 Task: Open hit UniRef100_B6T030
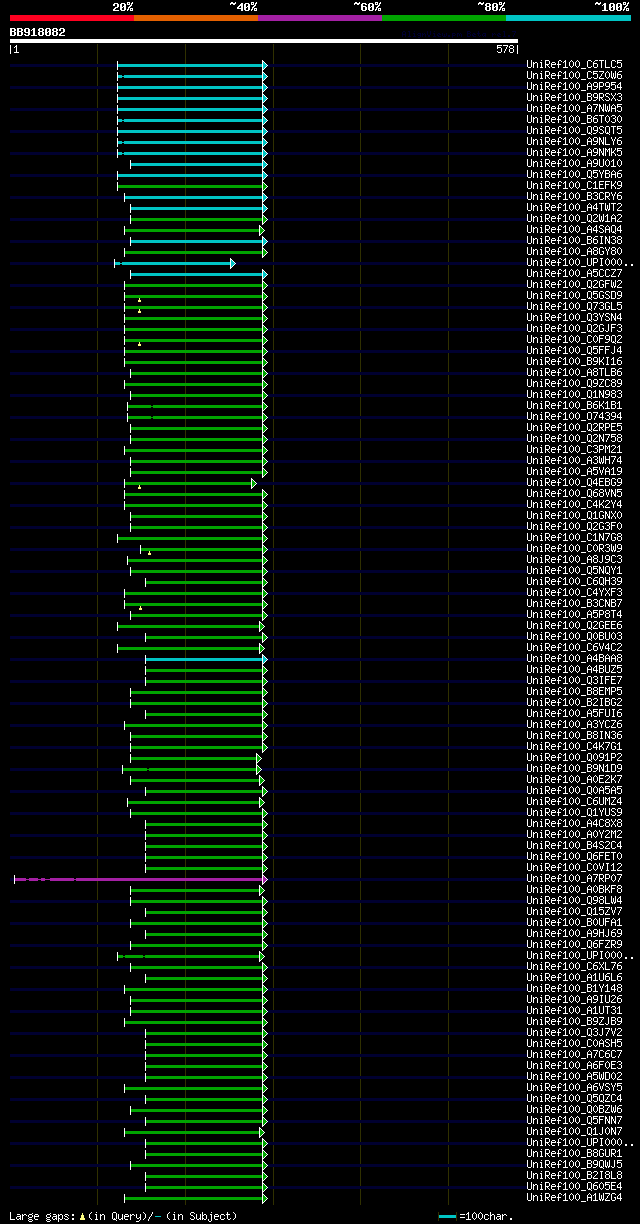tap(574, 120)
